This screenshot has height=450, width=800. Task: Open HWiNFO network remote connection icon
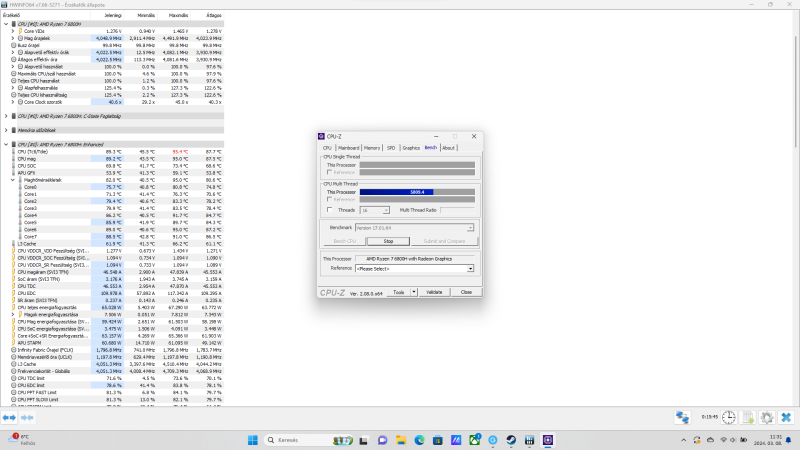coord(682,417)
